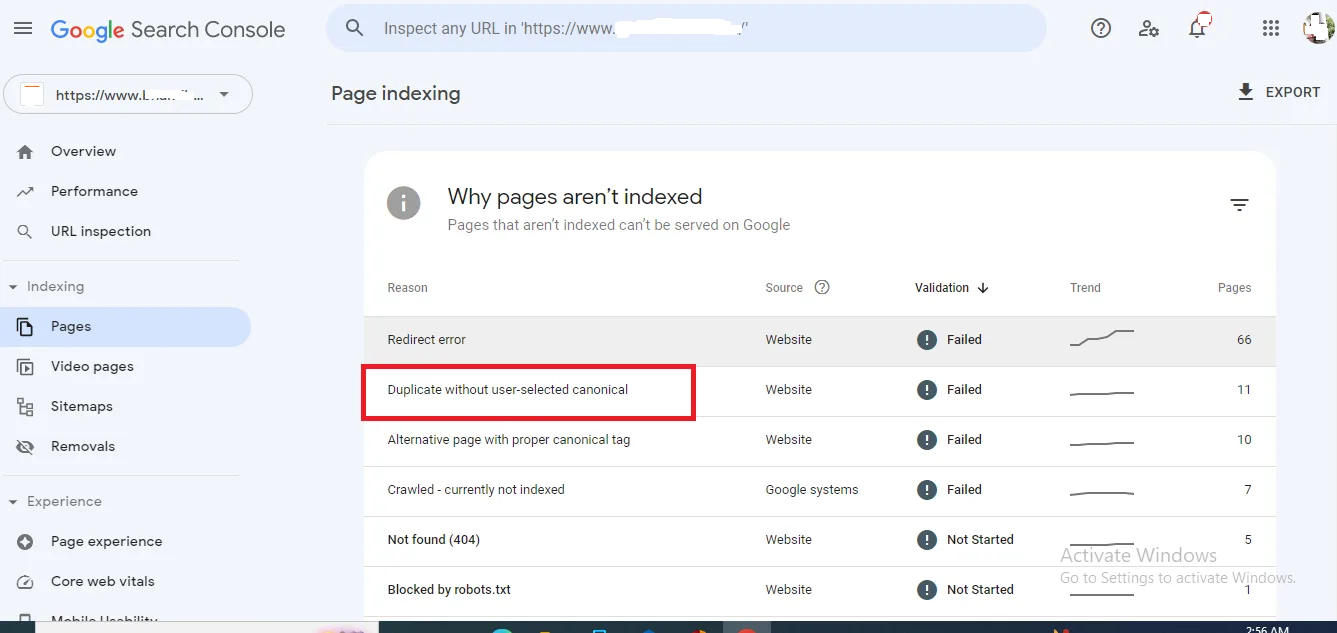View notifications bell icon

pos(1198,27)
